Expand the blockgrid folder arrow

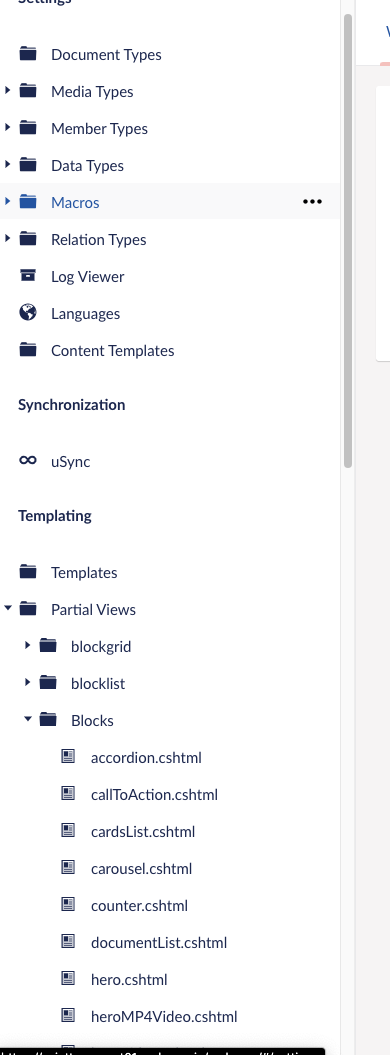coord(28,645)
